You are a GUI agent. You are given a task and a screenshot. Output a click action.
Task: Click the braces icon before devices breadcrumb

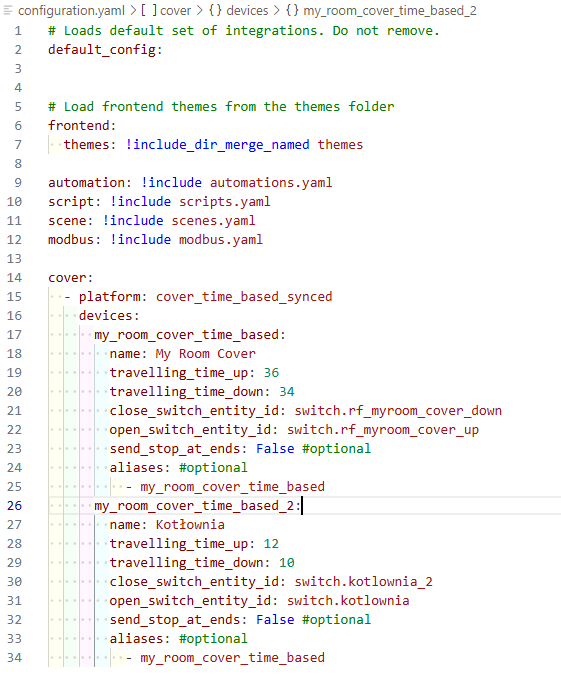215,10
